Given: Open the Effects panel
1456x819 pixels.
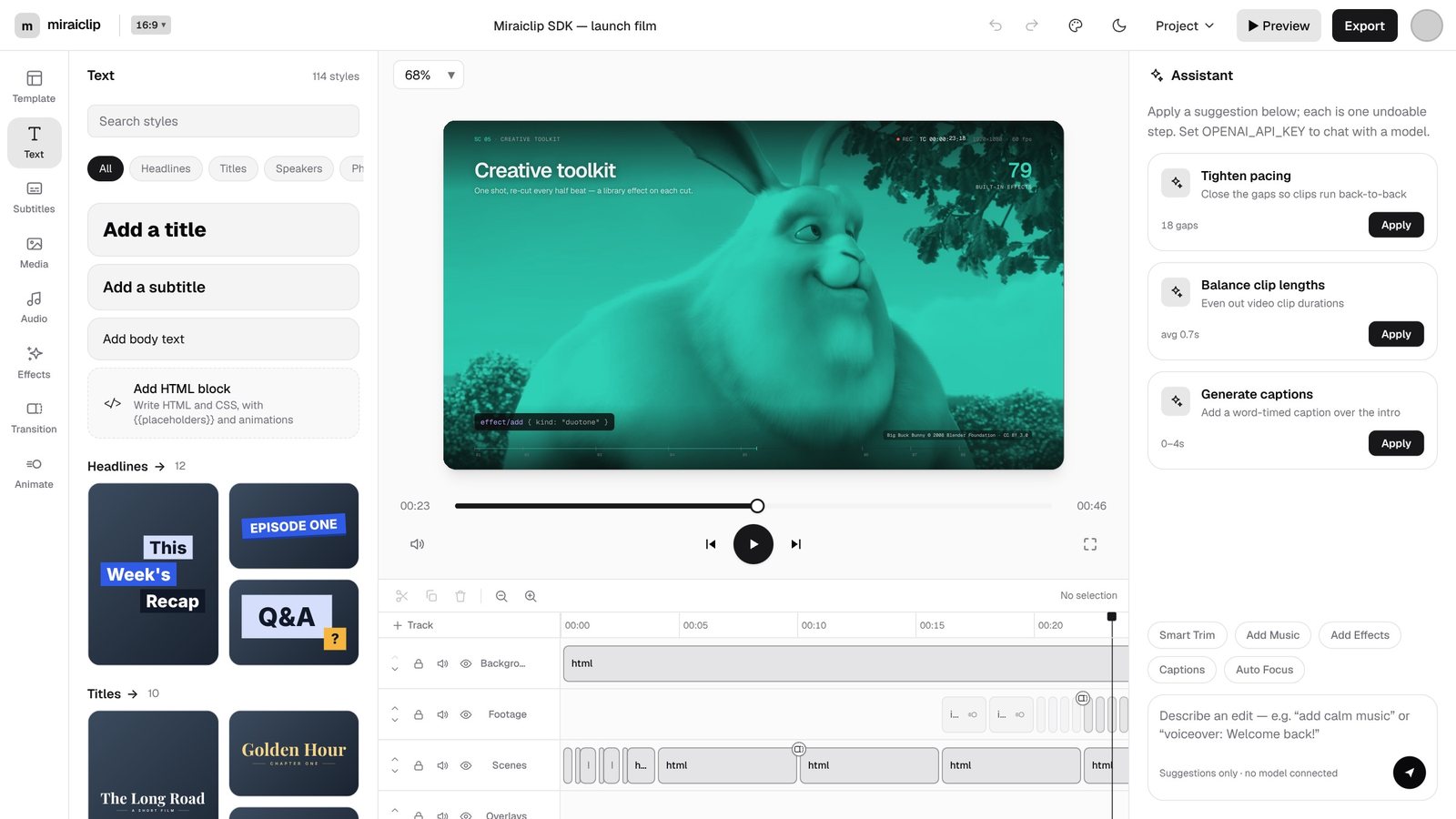Looking at the screenshot, I should [34, 362].
